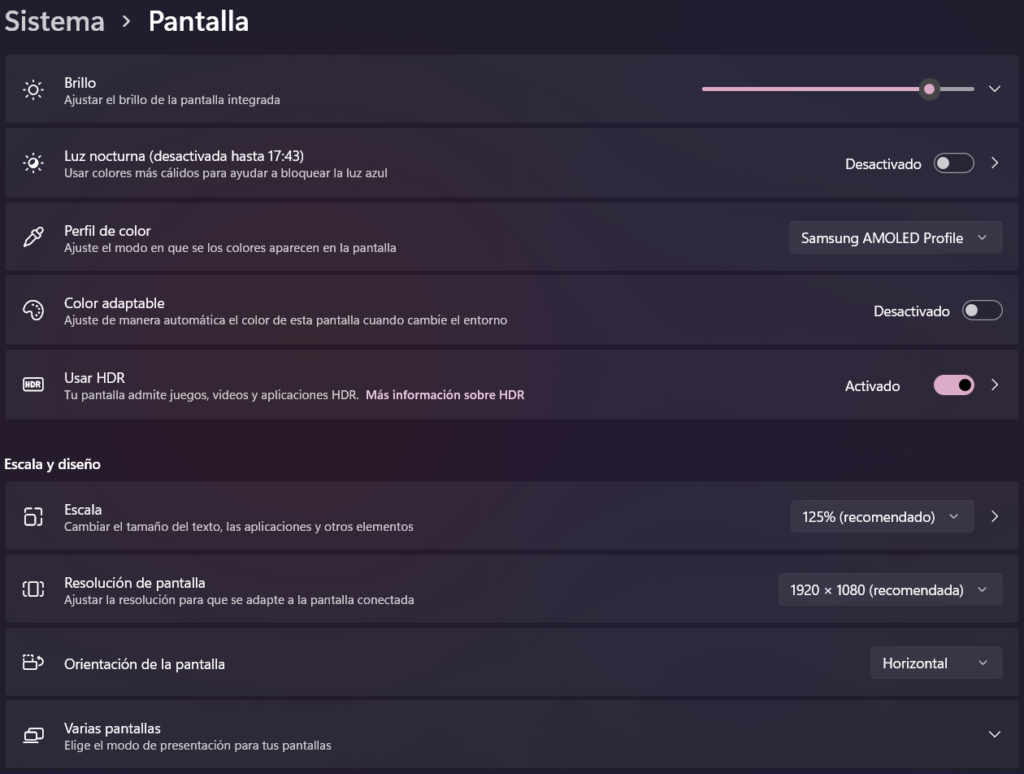Click the Orientación de la pantalla icon
This screenshot has height=774, width=1024.
tap(34, 663)
